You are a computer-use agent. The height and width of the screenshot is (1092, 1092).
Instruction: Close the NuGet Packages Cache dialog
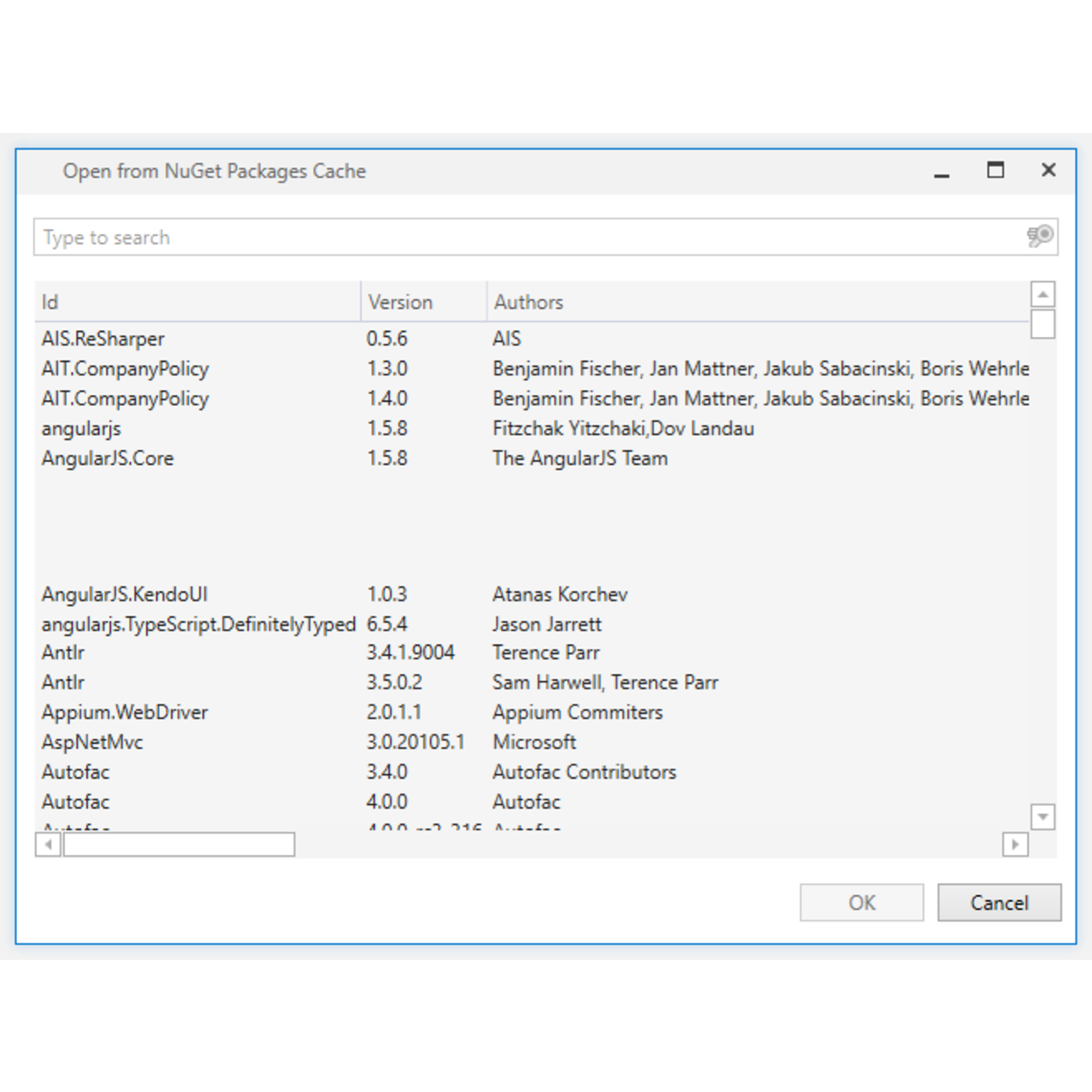tap(1048, 171)
